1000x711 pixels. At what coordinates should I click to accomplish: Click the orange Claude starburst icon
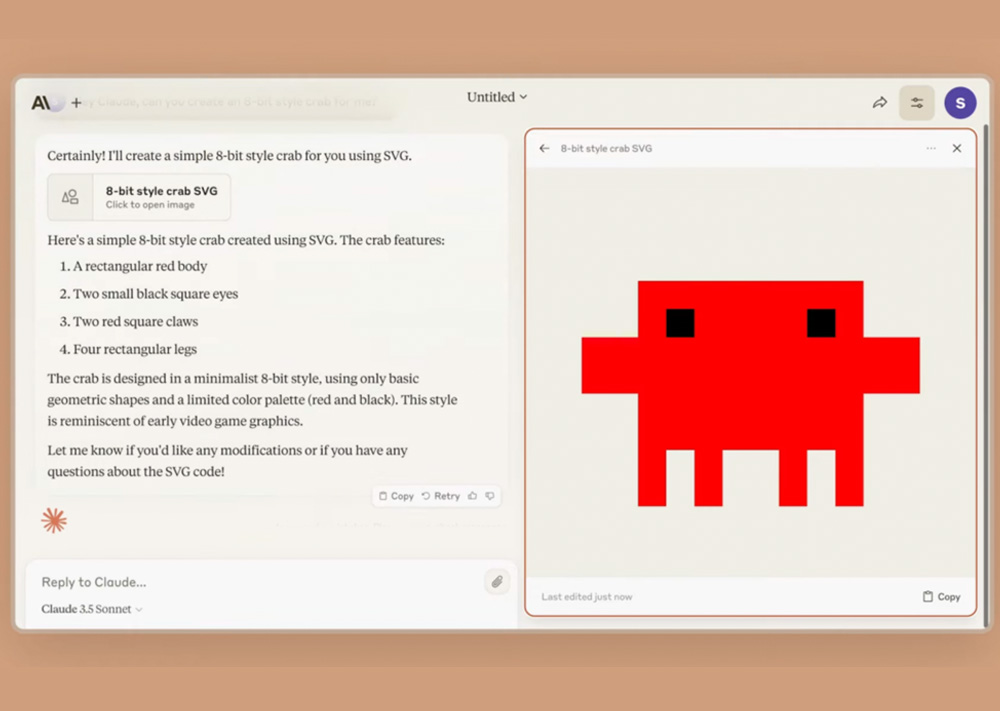tap(54, 520)
